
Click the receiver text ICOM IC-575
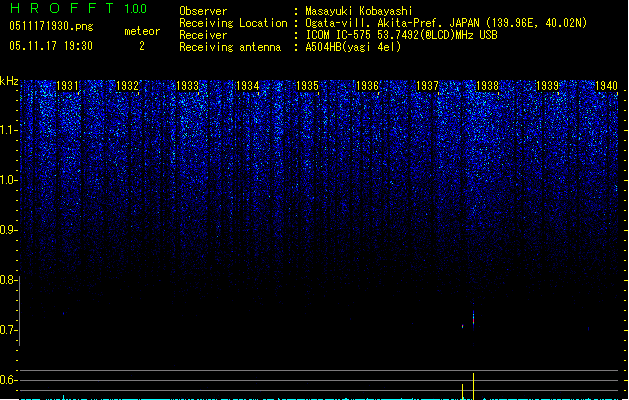pos(339,35)
